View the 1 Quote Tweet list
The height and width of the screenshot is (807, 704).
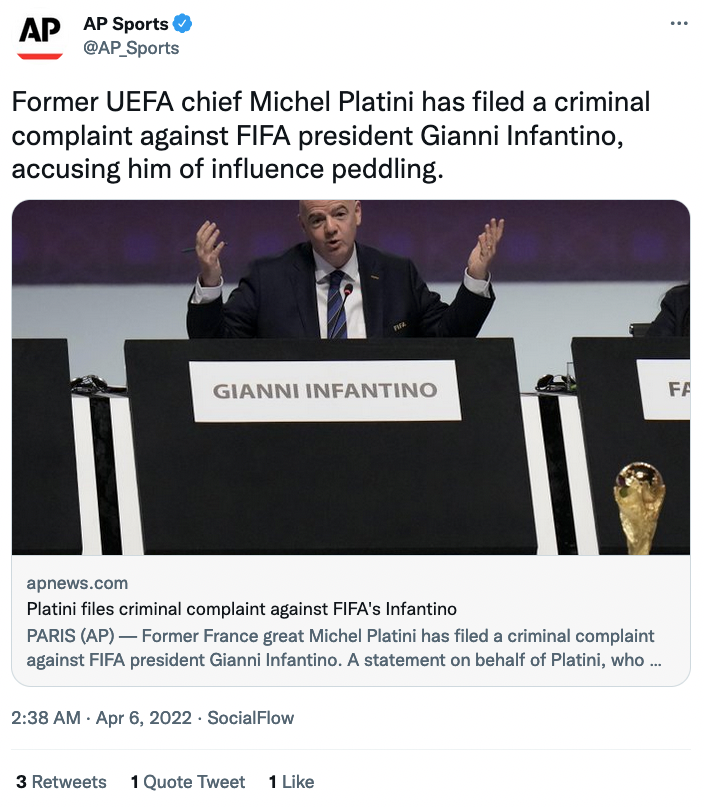188,782
